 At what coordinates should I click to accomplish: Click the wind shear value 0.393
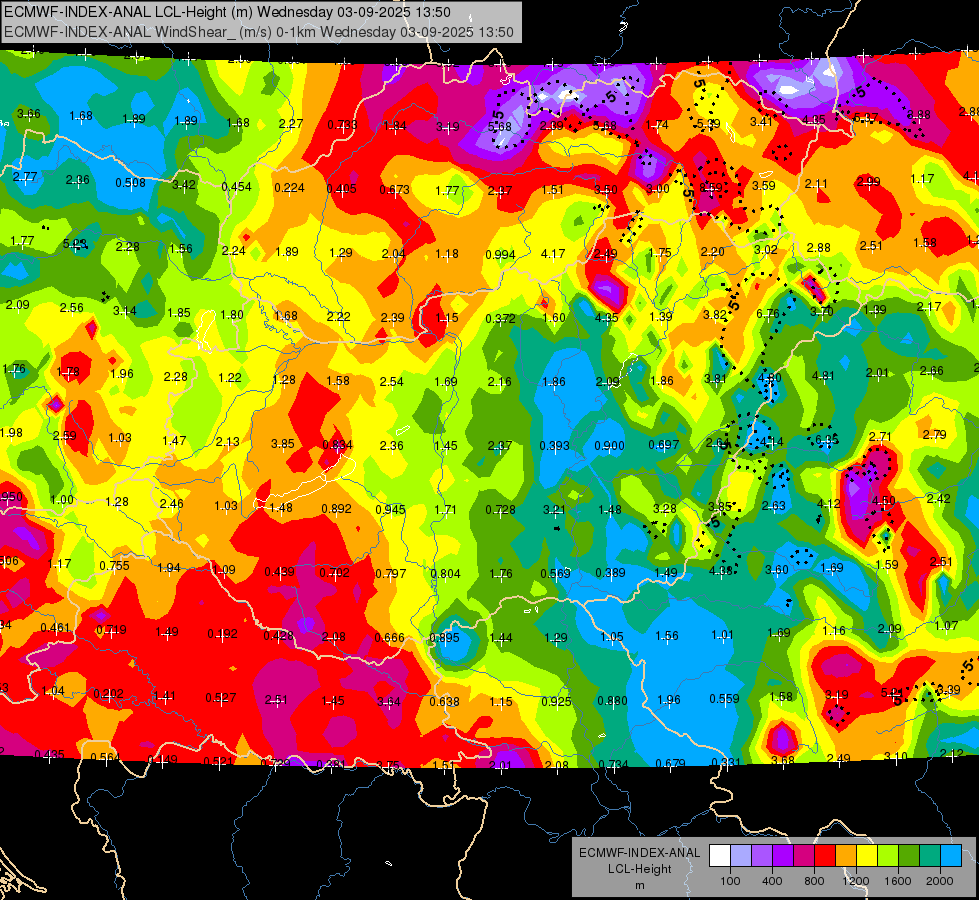coord(554,445)
